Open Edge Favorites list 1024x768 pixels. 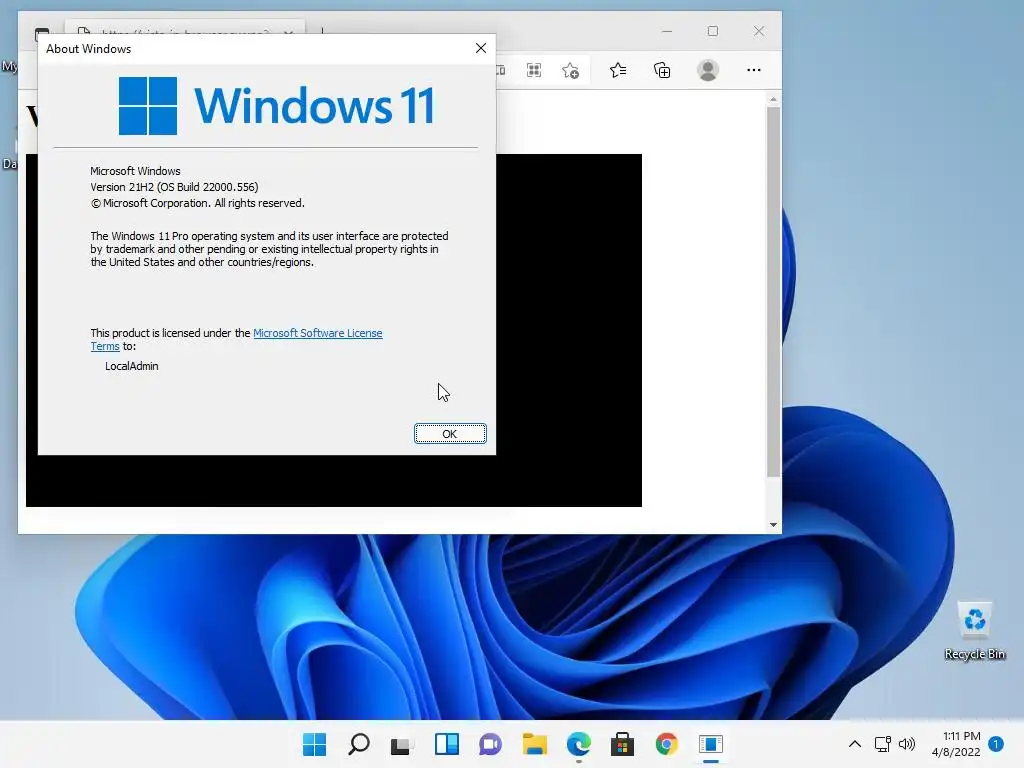click(x=618, y=70)
